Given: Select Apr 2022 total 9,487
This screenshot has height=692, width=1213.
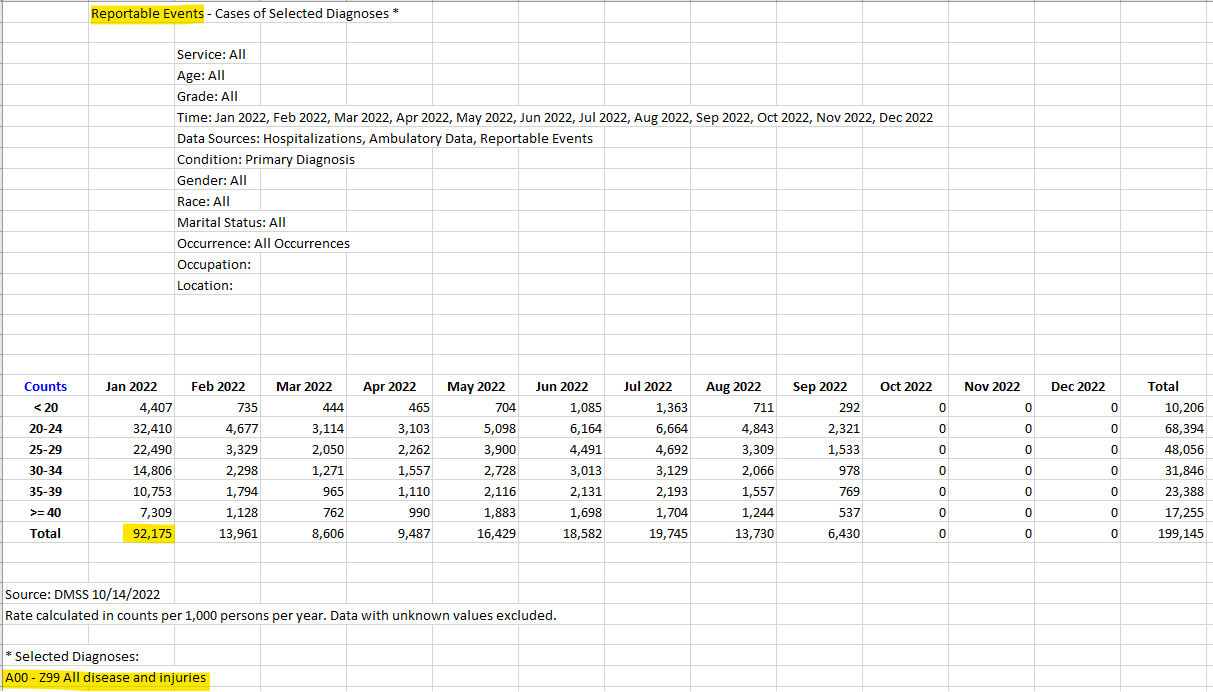Looking at the screenshot, I should (413, 533).
